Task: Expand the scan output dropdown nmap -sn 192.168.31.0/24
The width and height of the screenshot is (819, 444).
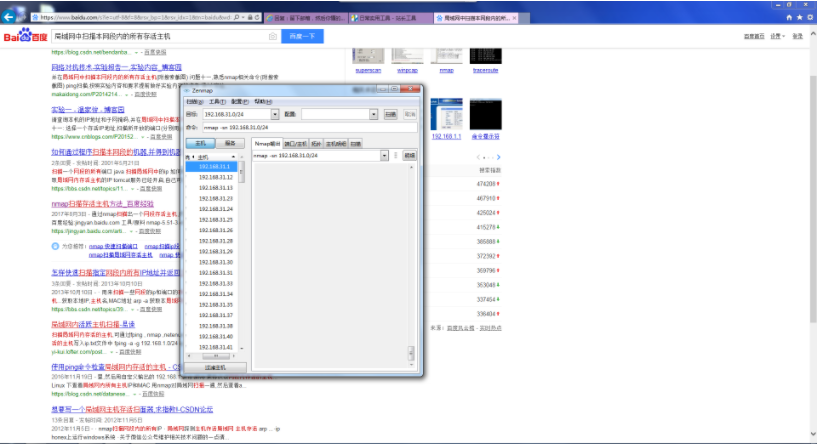Action: [x=384, y=156]
